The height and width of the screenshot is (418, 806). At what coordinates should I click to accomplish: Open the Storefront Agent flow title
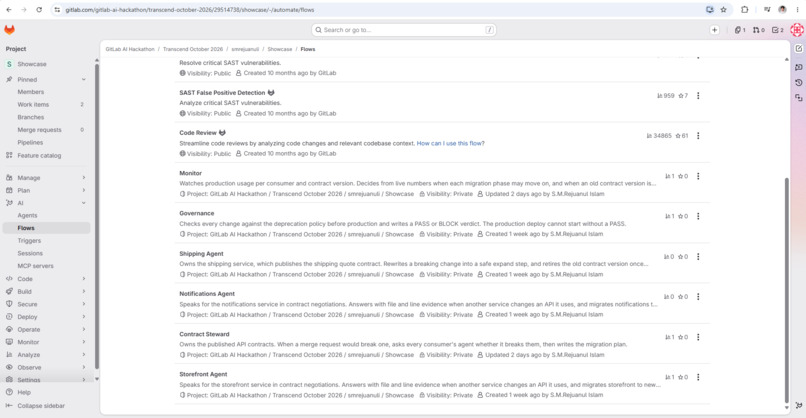click(x=203, y=374)
